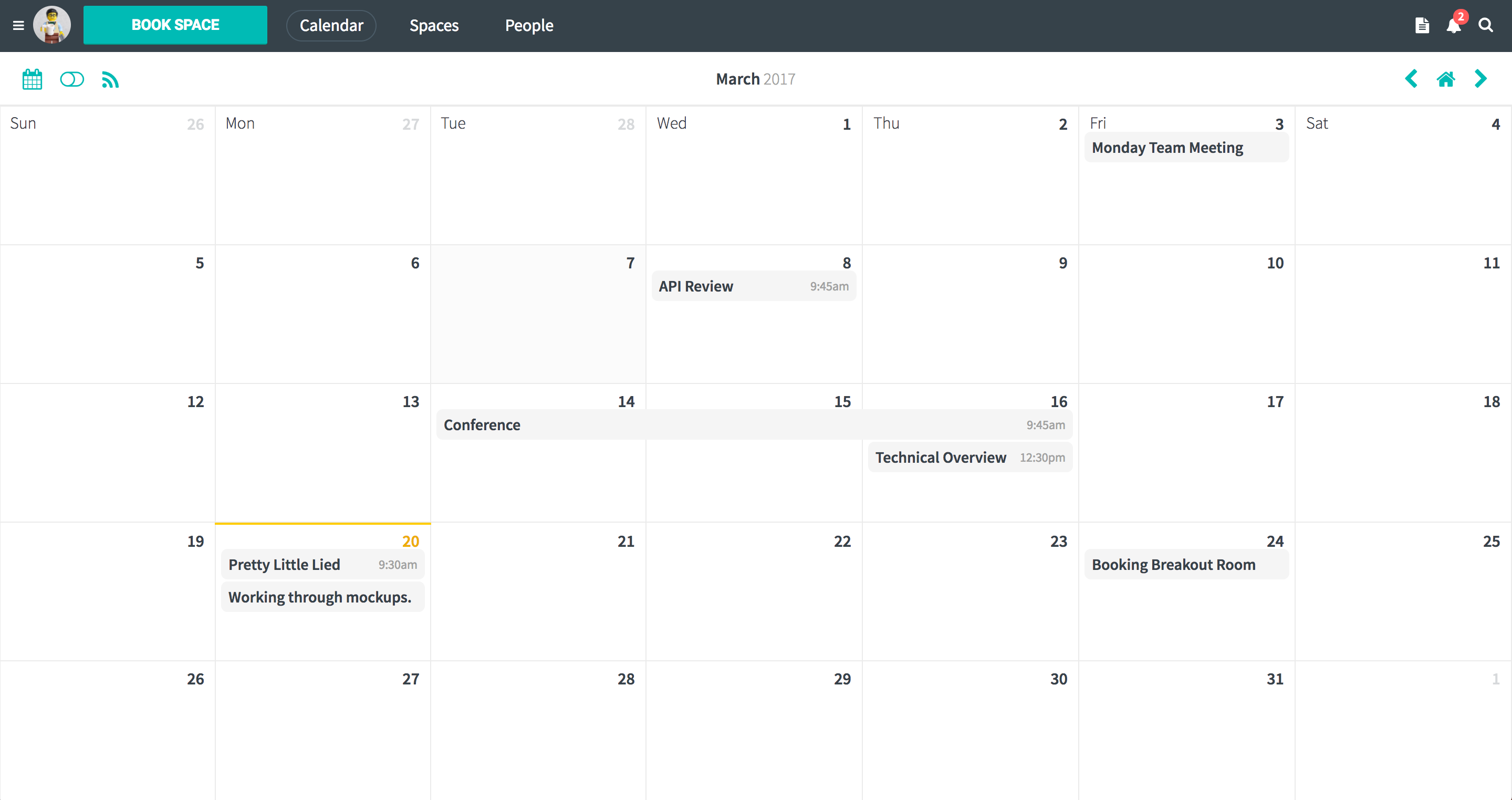Toggle the view switch
The height and width of the screenshot is (800, 1512).
coord(72,79)
